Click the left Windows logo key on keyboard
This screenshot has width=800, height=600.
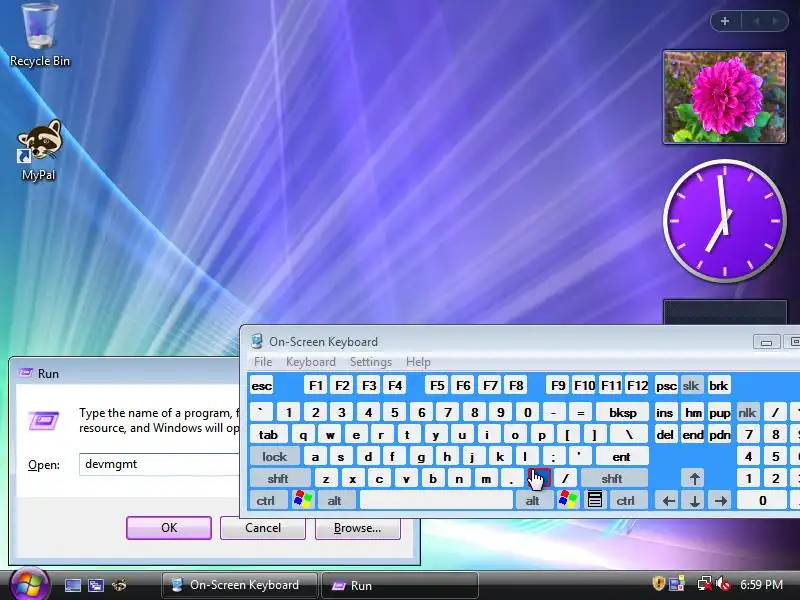(x=303, y=501)
